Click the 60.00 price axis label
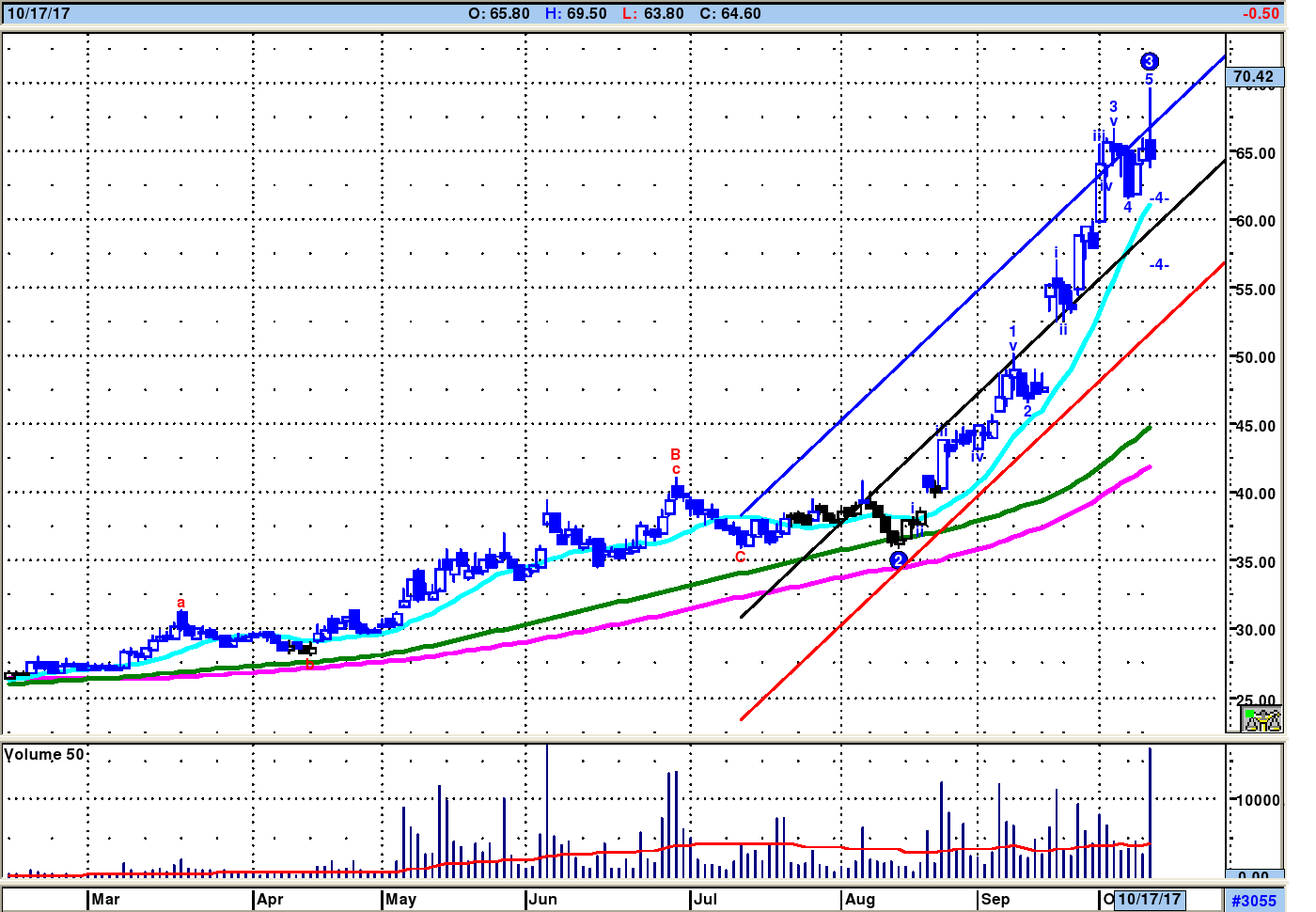 [x=1256, y=221]
